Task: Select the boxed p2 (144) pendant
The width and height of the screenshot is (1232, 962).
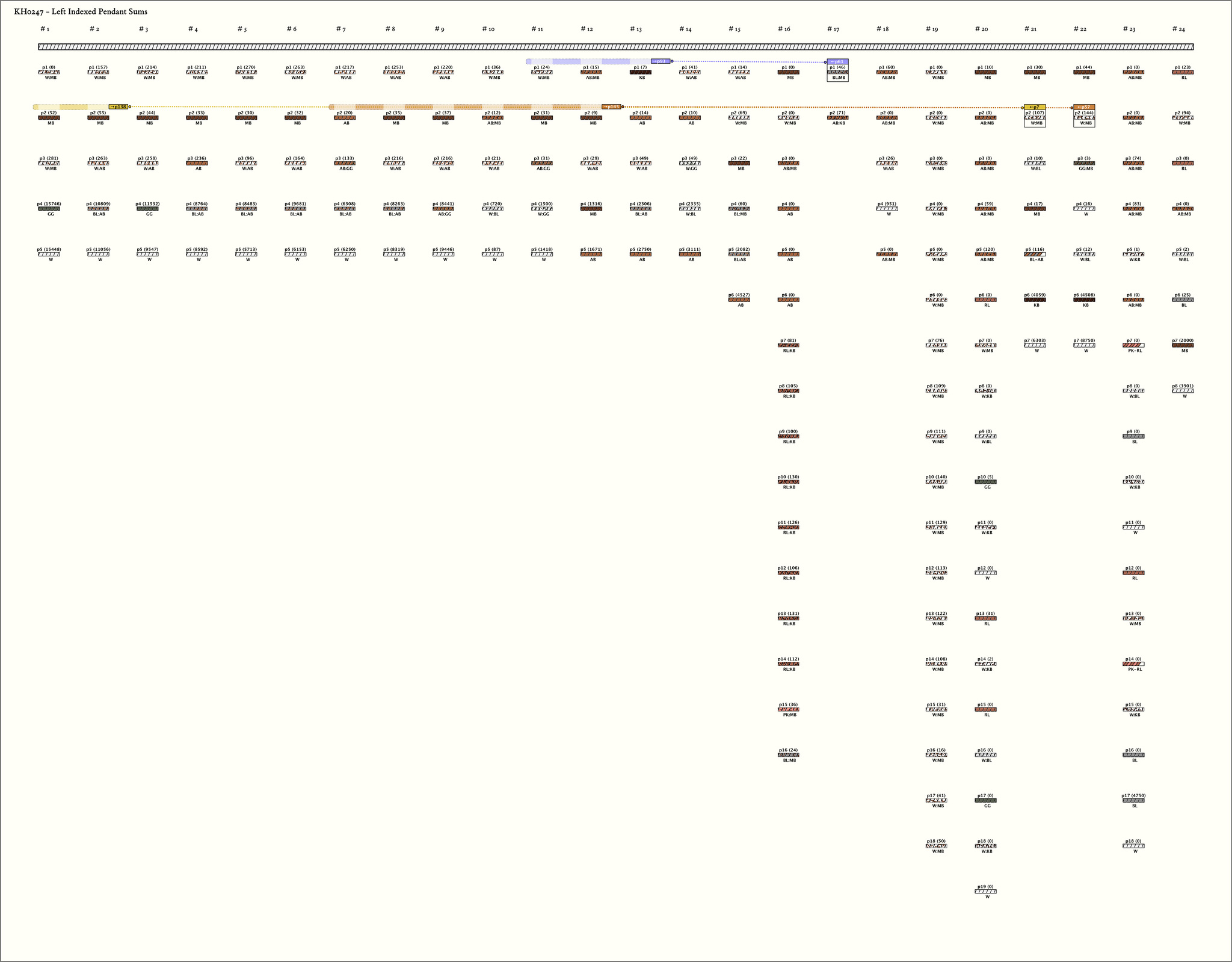Action: point(1084,118)
